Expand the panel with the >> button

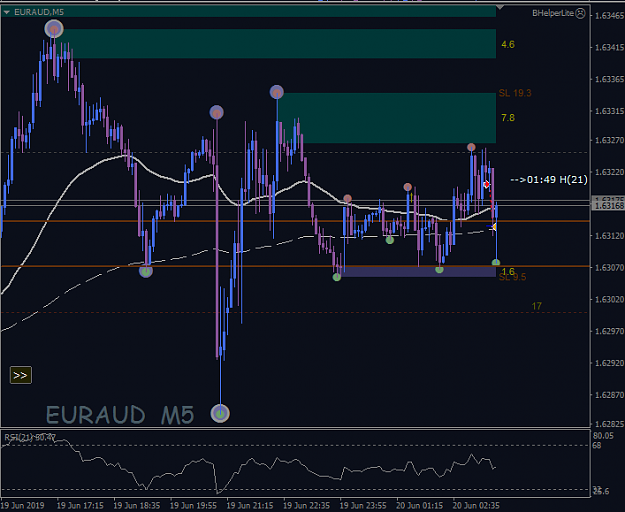pyautogui.click(x=20, y=375)
